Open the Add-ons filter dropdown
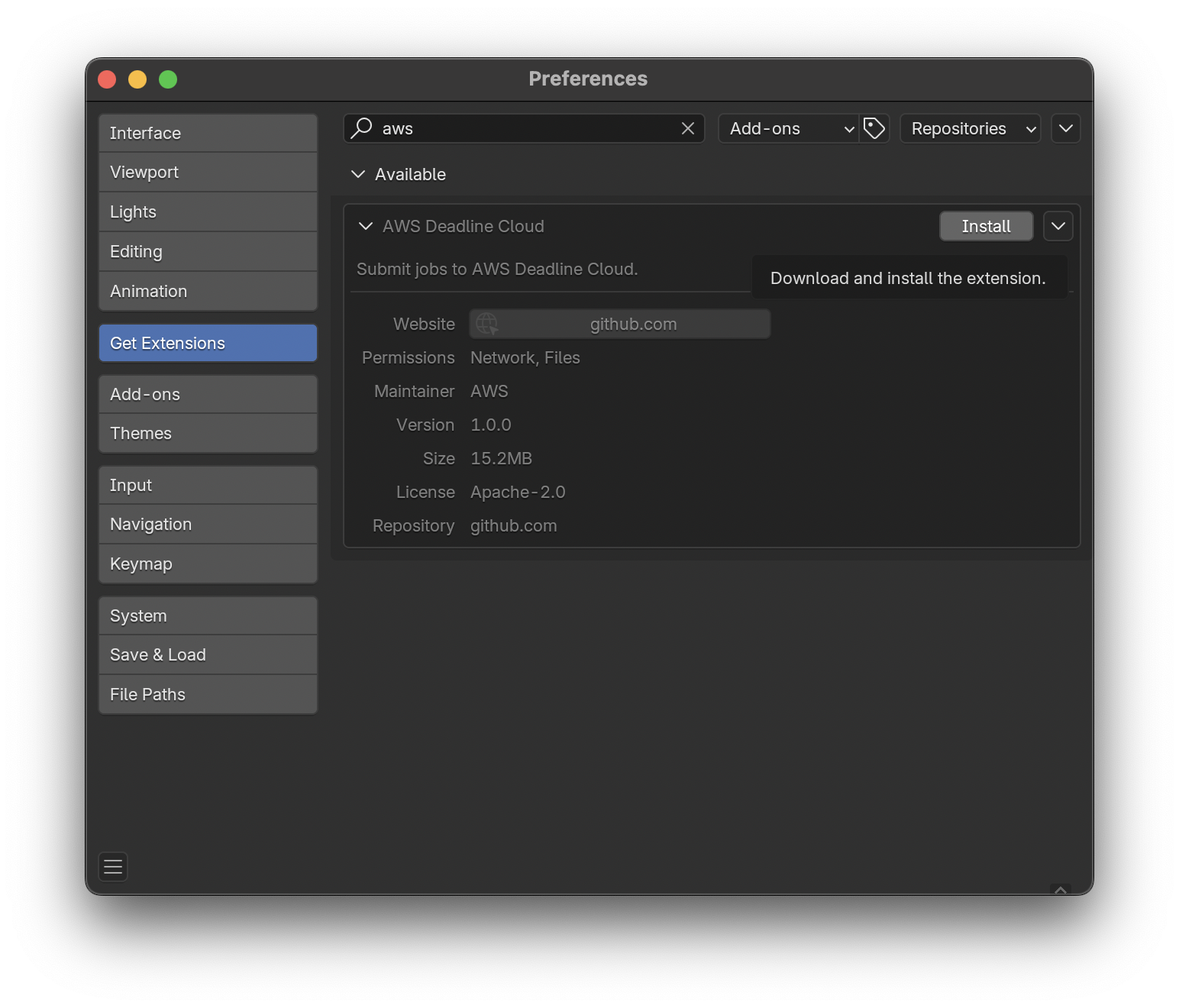Viewport: 1179px width, 1008px height. coord(788,128)
